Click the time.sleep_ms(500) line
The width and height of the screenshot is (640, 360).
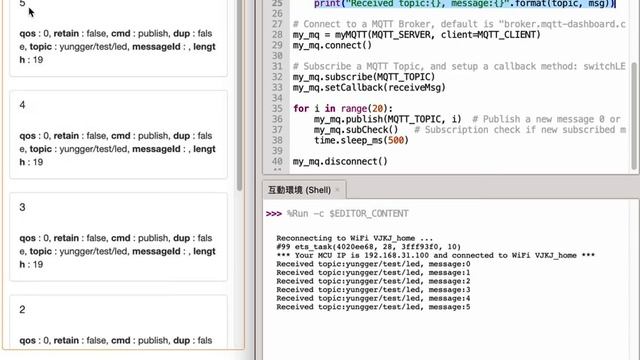(x=361, y=140)
